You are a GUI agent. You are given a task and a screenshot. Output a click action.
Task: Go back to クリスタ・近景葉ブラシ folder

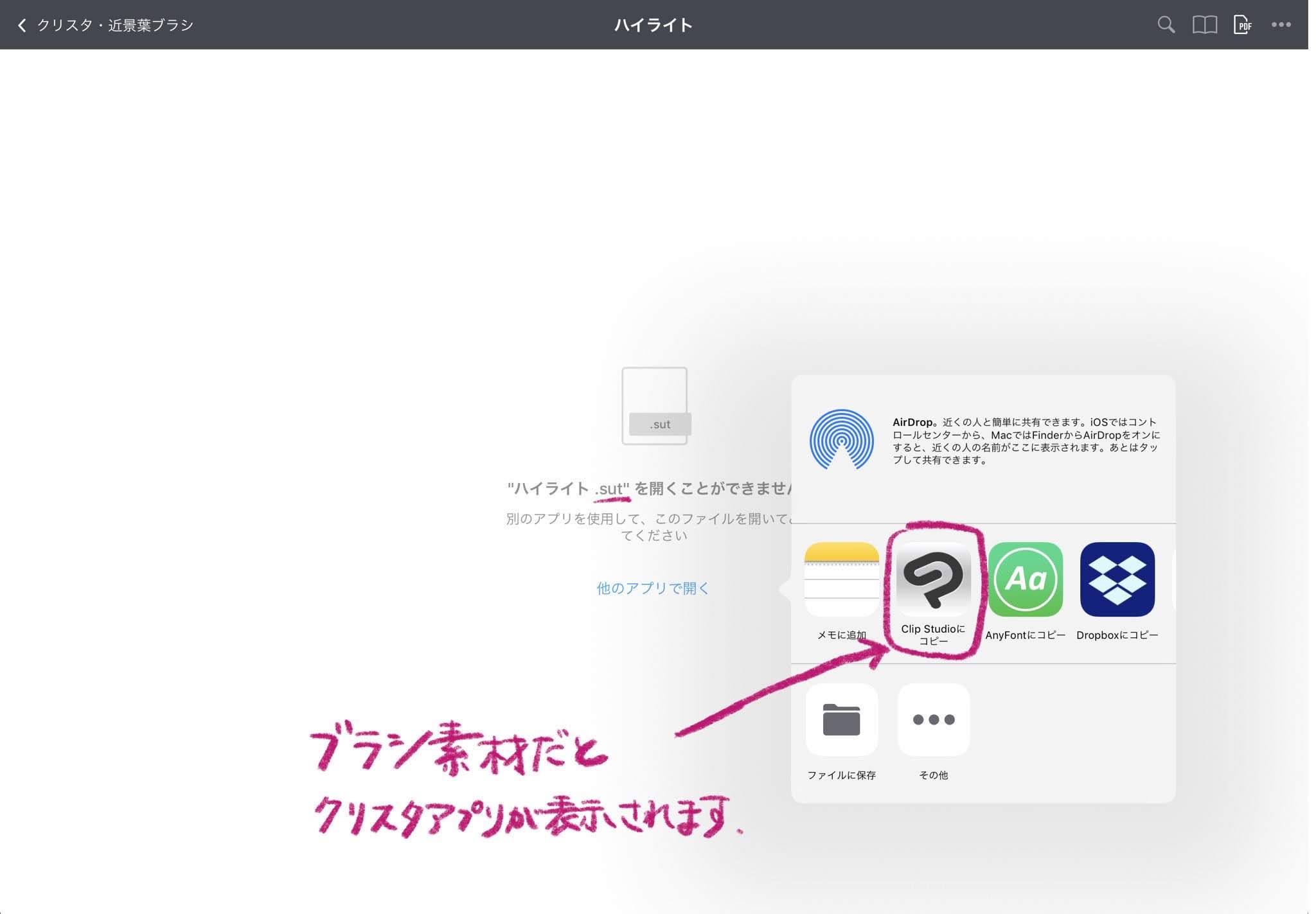tap(105, 25)
